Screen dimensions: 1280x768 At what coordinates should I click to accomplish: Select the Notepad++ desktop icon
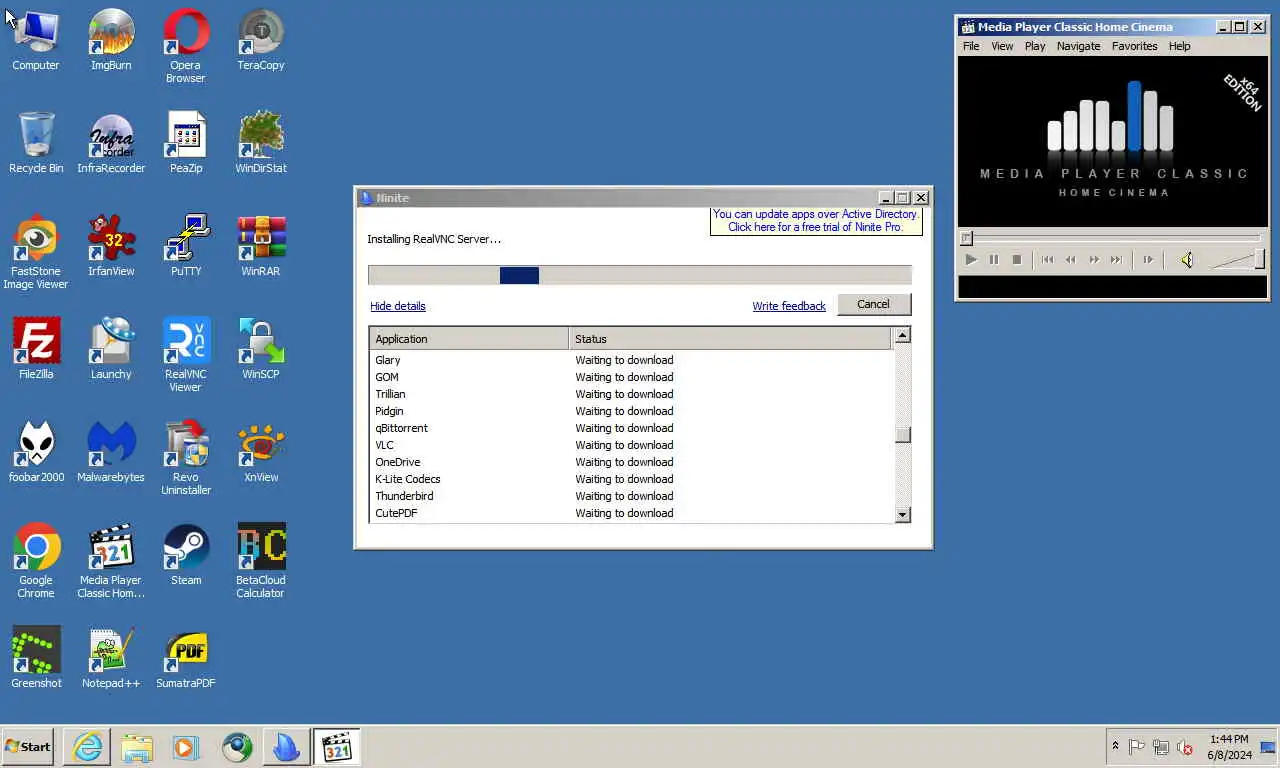click(x=111, y=658)
